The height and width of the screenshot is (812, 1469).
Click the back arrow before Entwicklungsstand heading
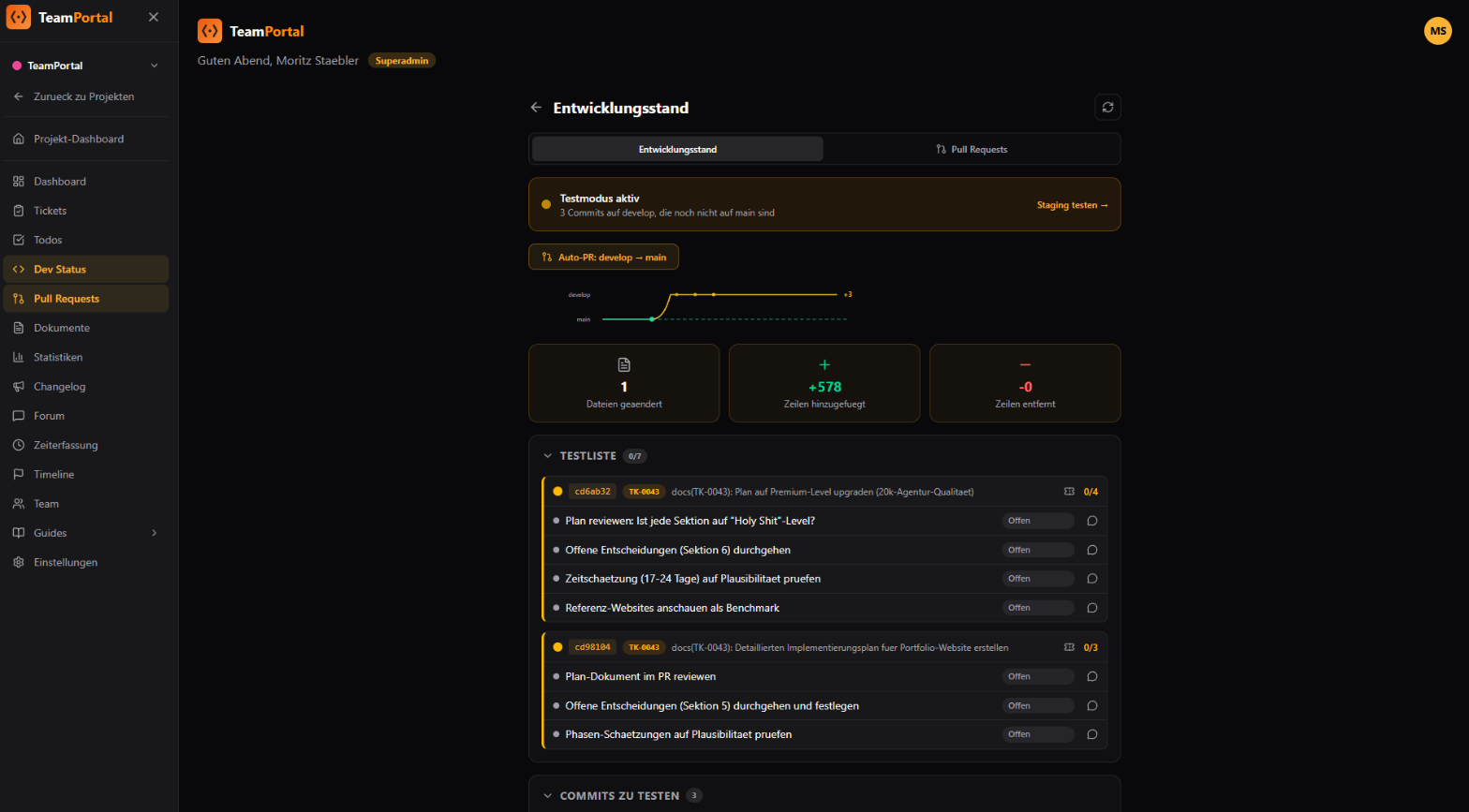(x=536, y=108)
